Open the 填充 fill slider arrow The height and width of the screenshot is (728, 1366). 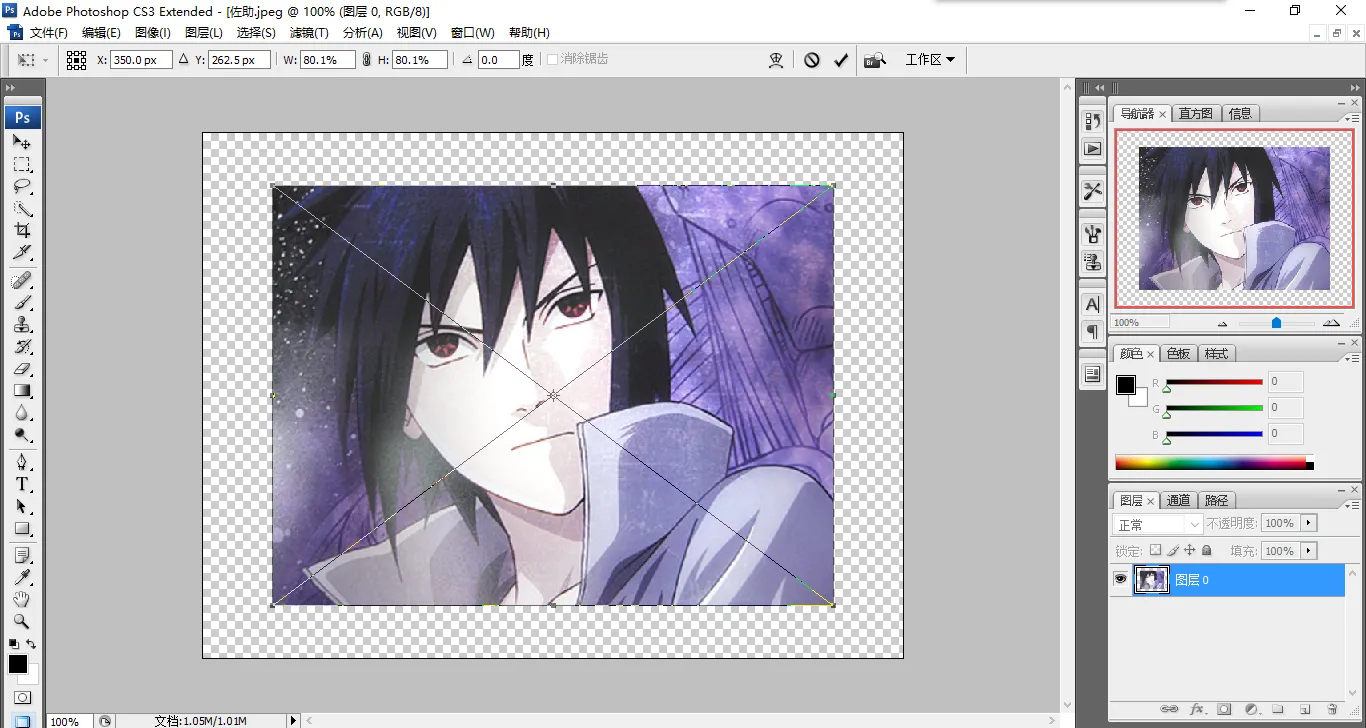pyautogui.click(x=1309, y=551)
